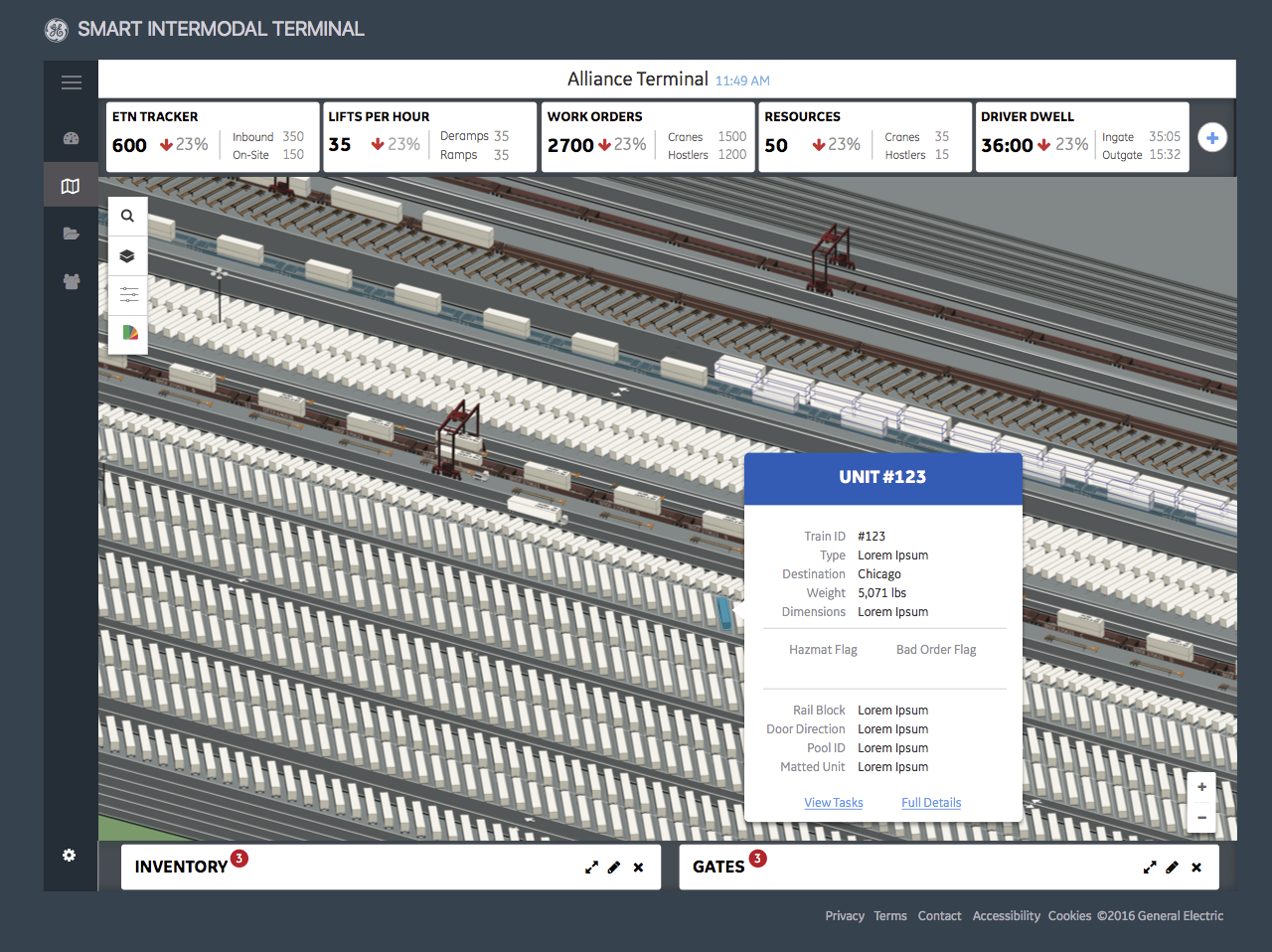Select the Resources card
This screenshot has width=1272, height=952.
(865, 137)
